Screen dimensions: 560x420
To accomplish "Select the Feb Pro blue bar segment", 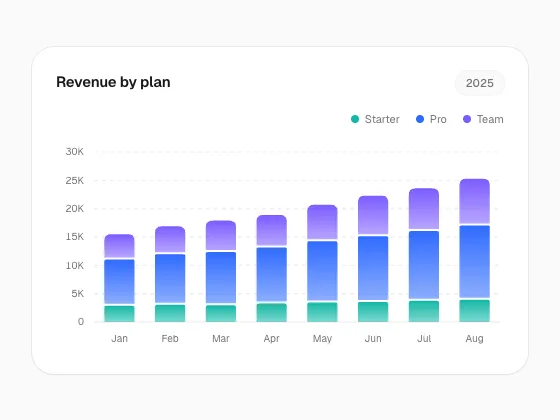I will point(170,279).
